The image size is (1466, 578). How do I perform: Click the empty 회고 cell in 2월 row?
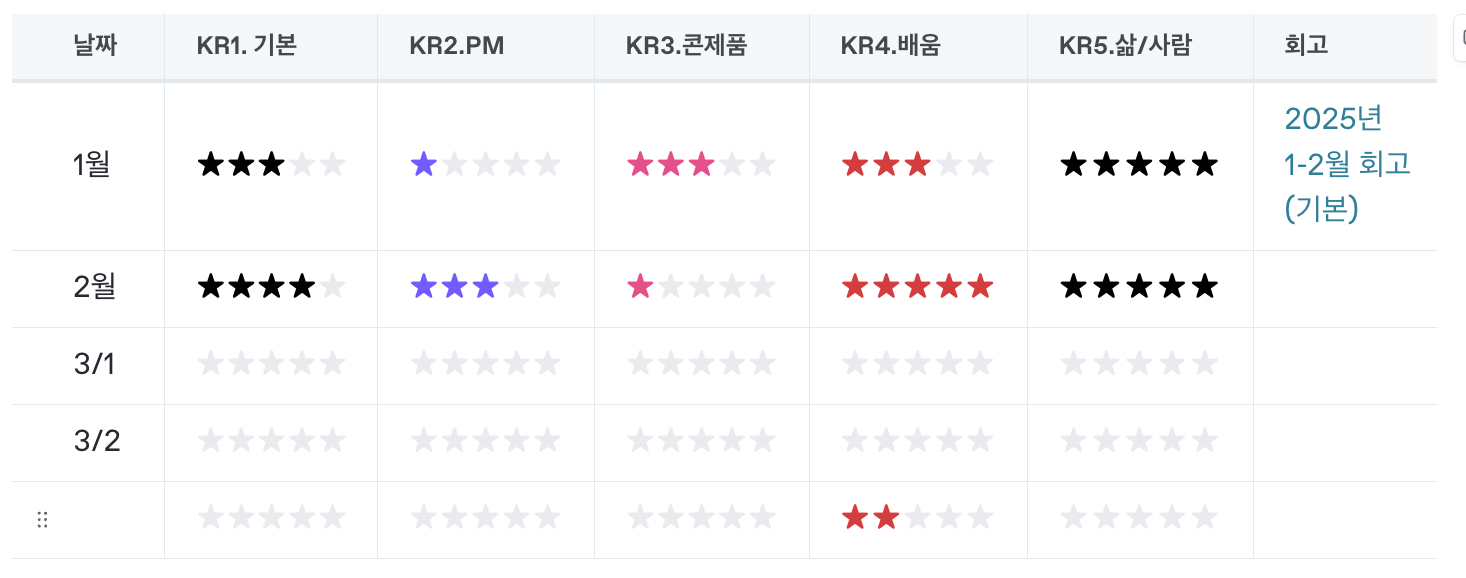click(1345, 288)
